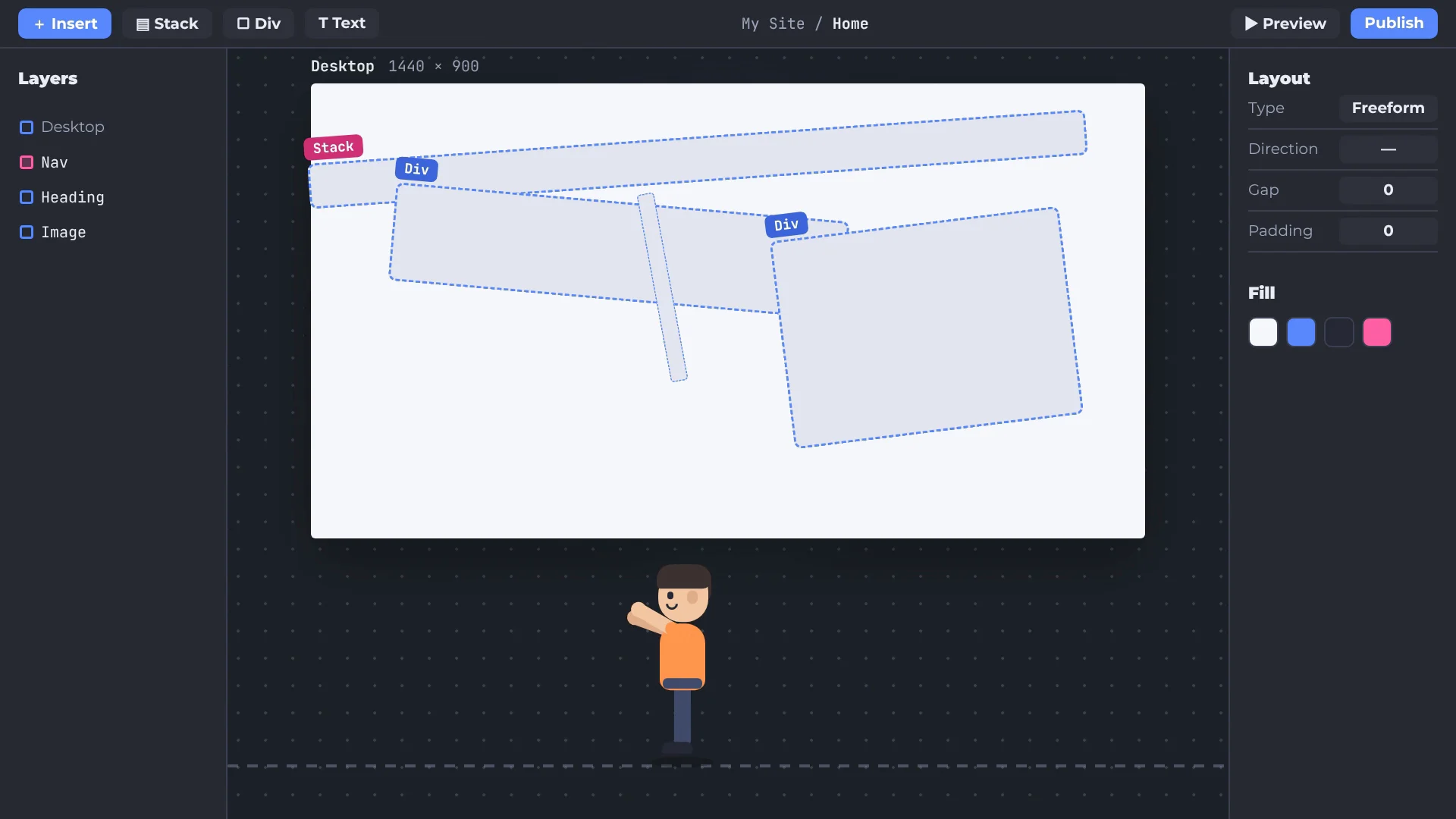Click the 1440 × 900 frame size
1456x819 pixels.
434,67
